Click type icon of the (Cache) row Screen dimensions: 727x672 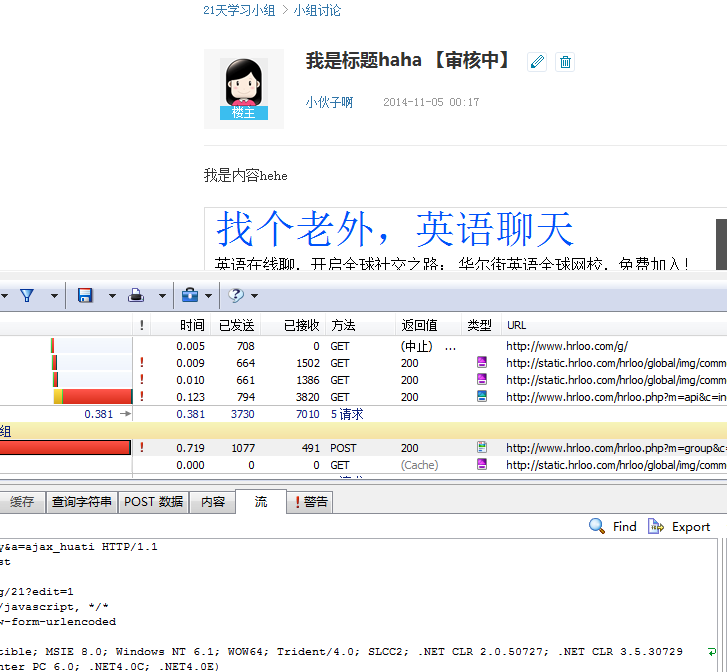click(x=482, y=464)
